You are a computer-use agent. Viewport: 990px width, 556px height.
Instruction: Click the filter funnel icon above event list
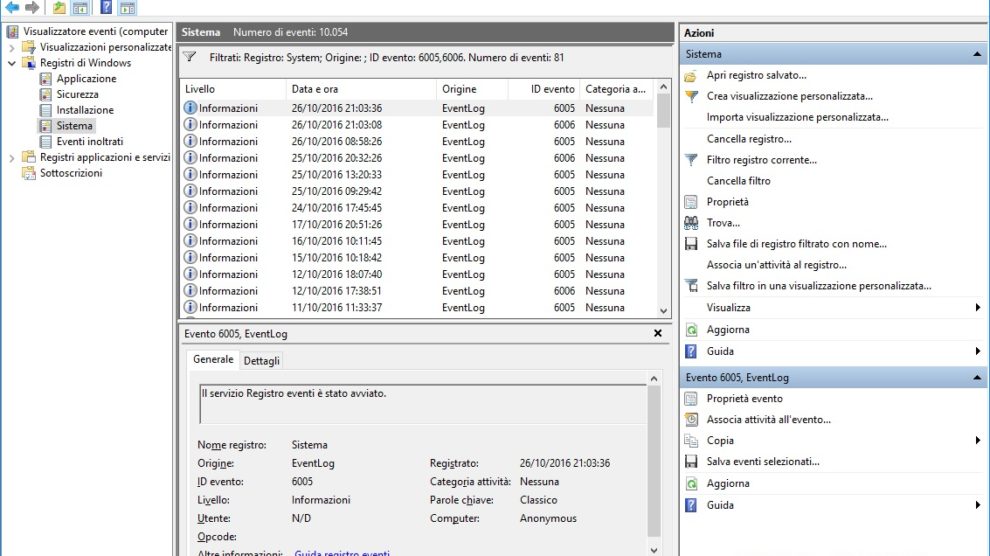[x=190, y=58]
